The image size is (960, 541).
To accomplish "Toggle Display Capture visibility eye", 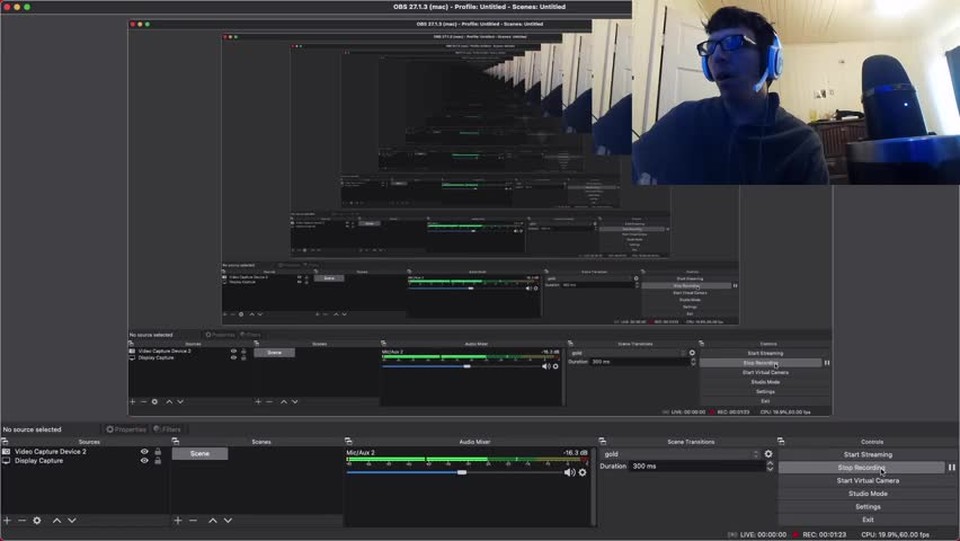I will click(x=144, y=461).
